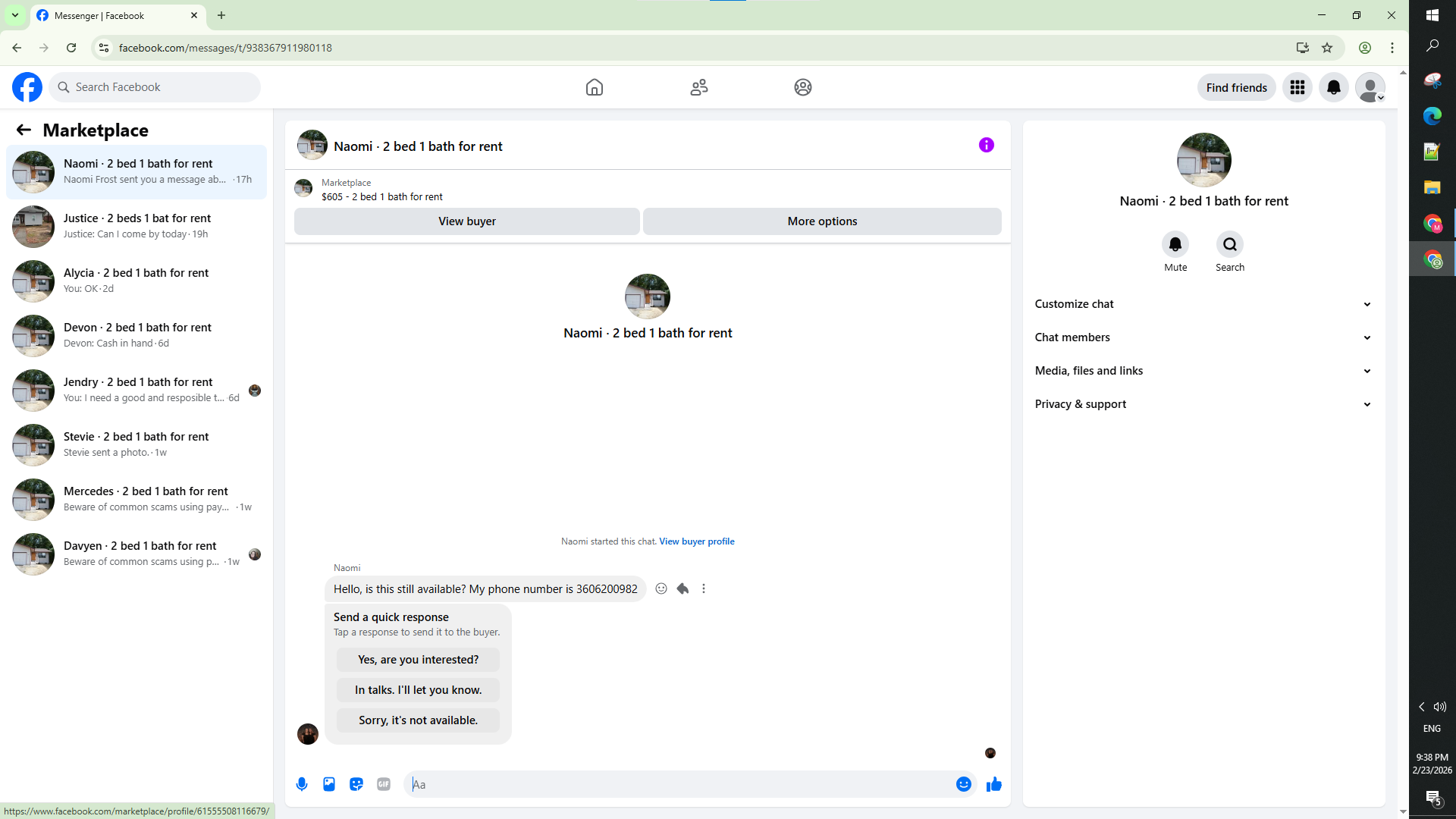1456x819 pixels.
Task: Click the purple conversation info icon
Action: tap(986, 145)
